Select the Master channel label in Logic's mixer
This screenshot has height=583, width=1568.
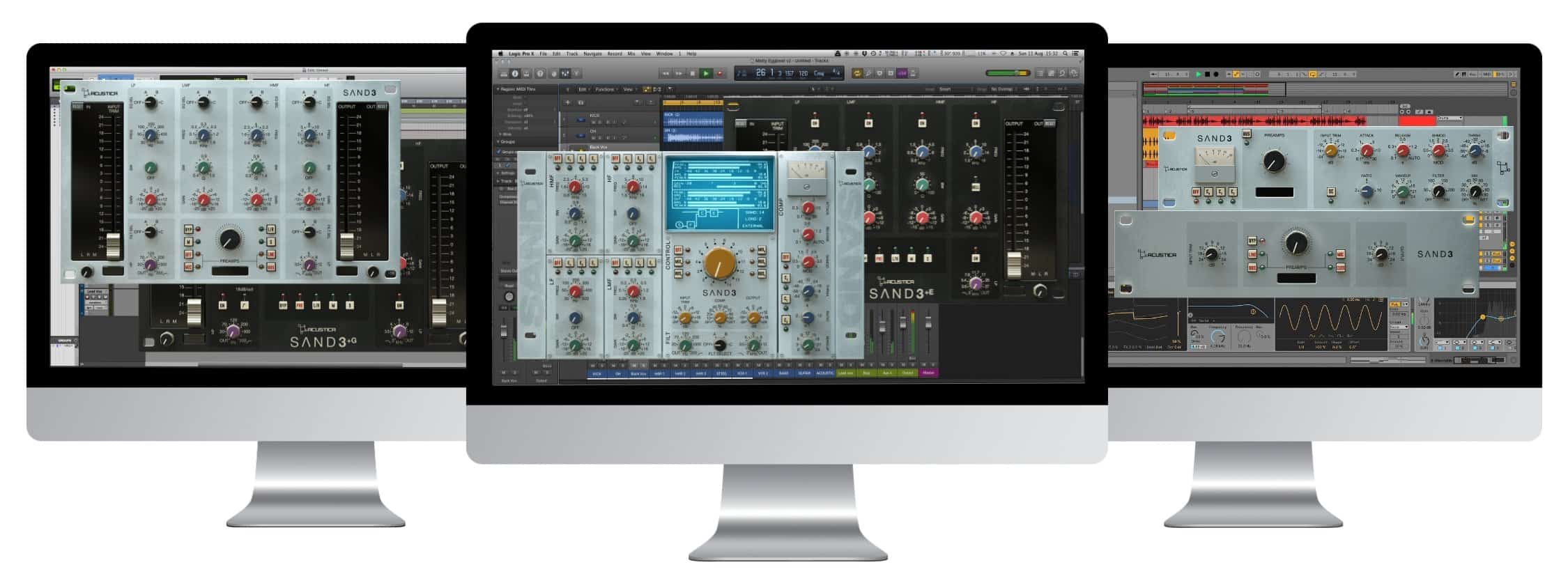pyautogui.click(x=928, y=373)
